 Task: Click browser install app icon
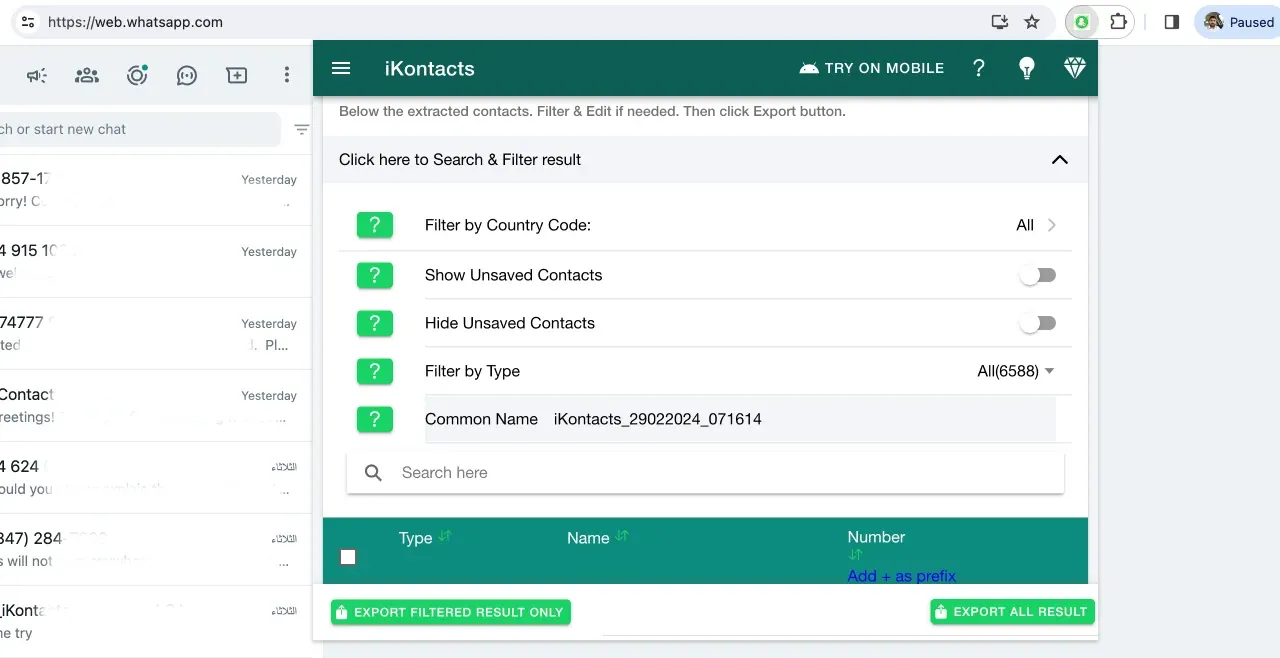999,22
